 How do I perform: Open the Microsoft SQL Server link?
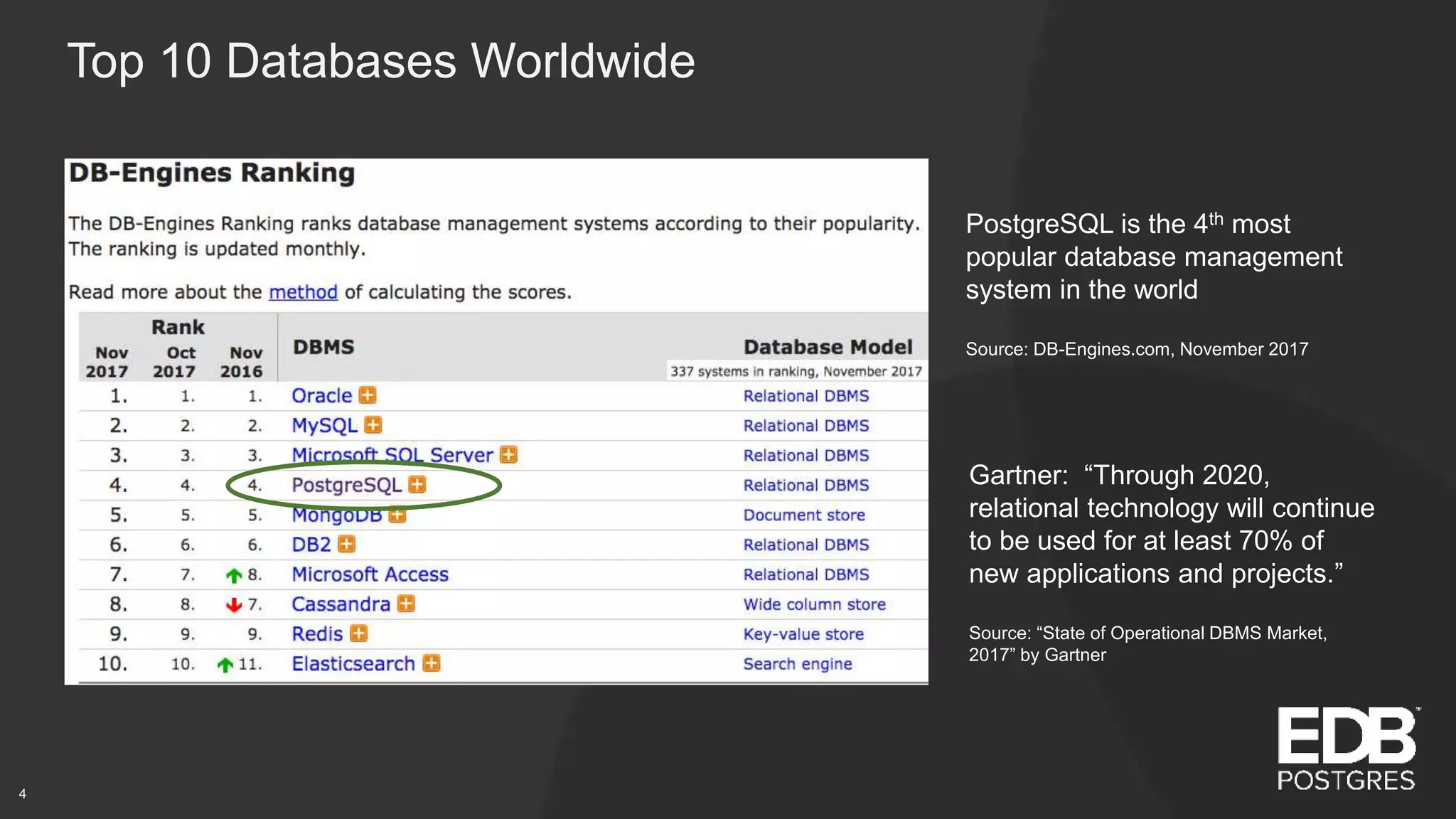coord(392,455)
